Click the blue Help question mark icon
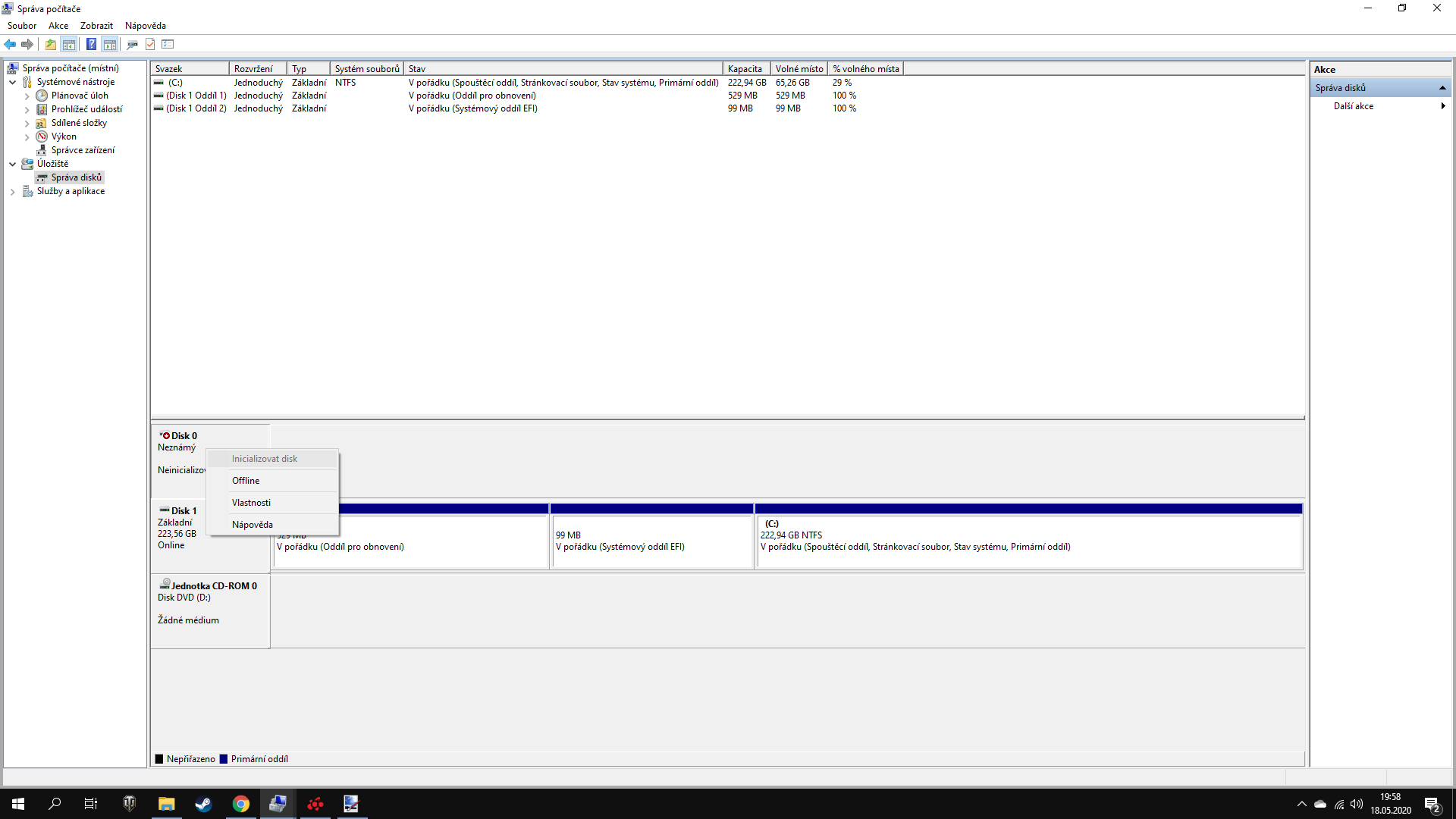The image size is (1456, 819). (x=91, y=44)
